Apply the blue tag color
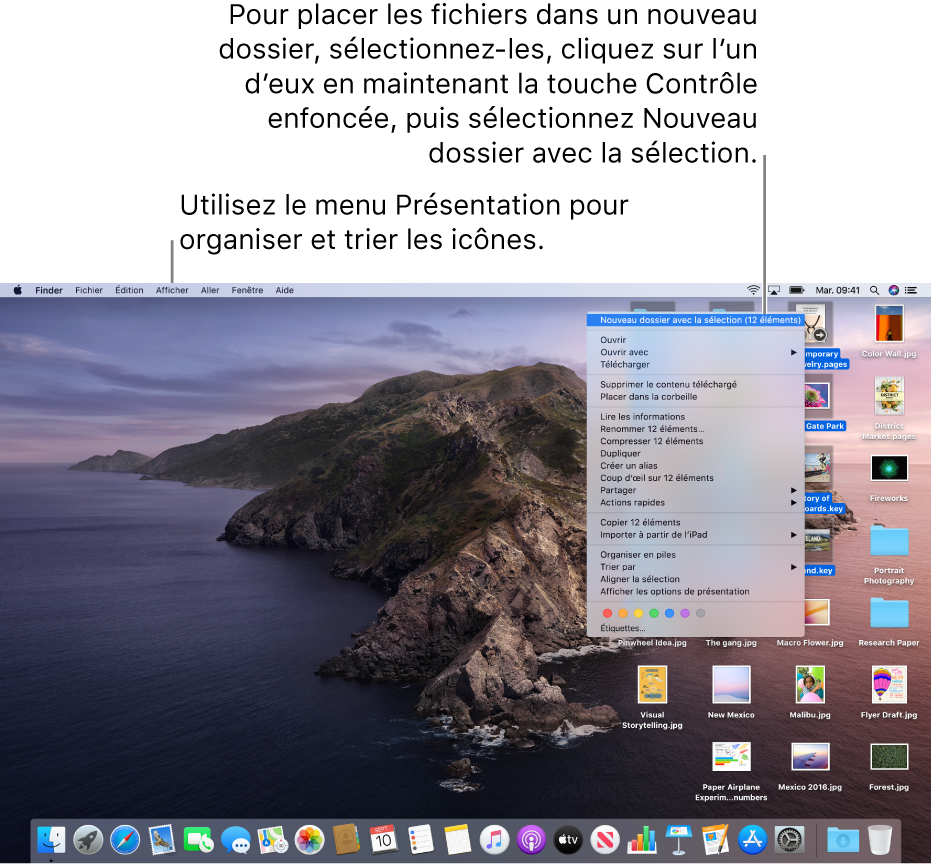Screen dimensions: 931x865 point(669,613)
